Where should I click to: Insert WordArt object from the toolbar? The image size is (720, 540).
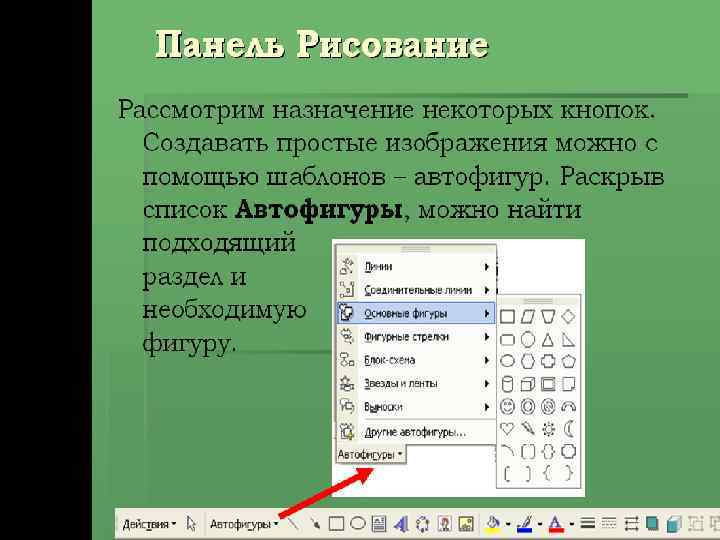click(x=401, y=523)
